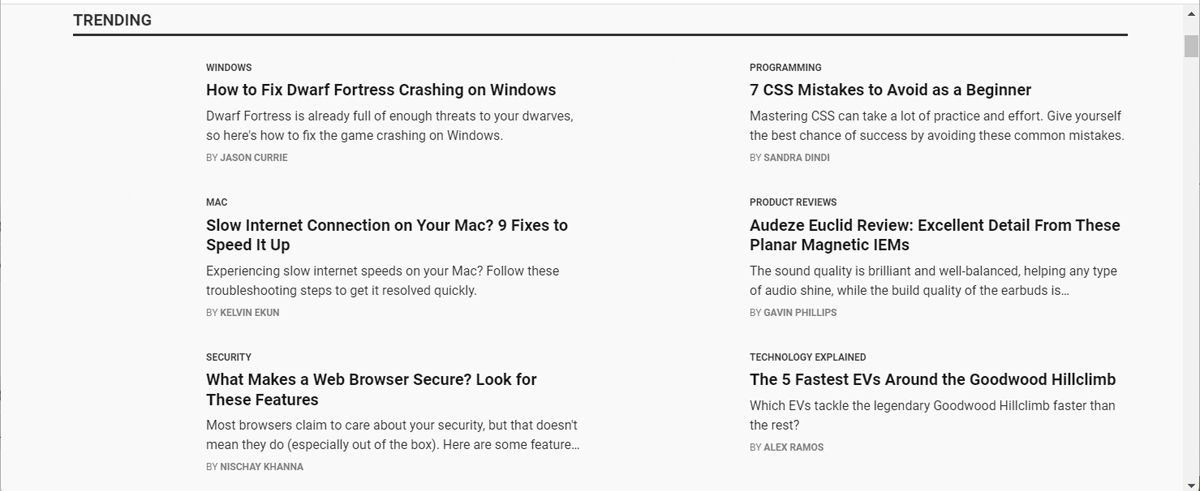The height and width of the screenshot is (491, 1200).
Task: Select the PROGRAMMING category label
Action: tap(785, 68)
